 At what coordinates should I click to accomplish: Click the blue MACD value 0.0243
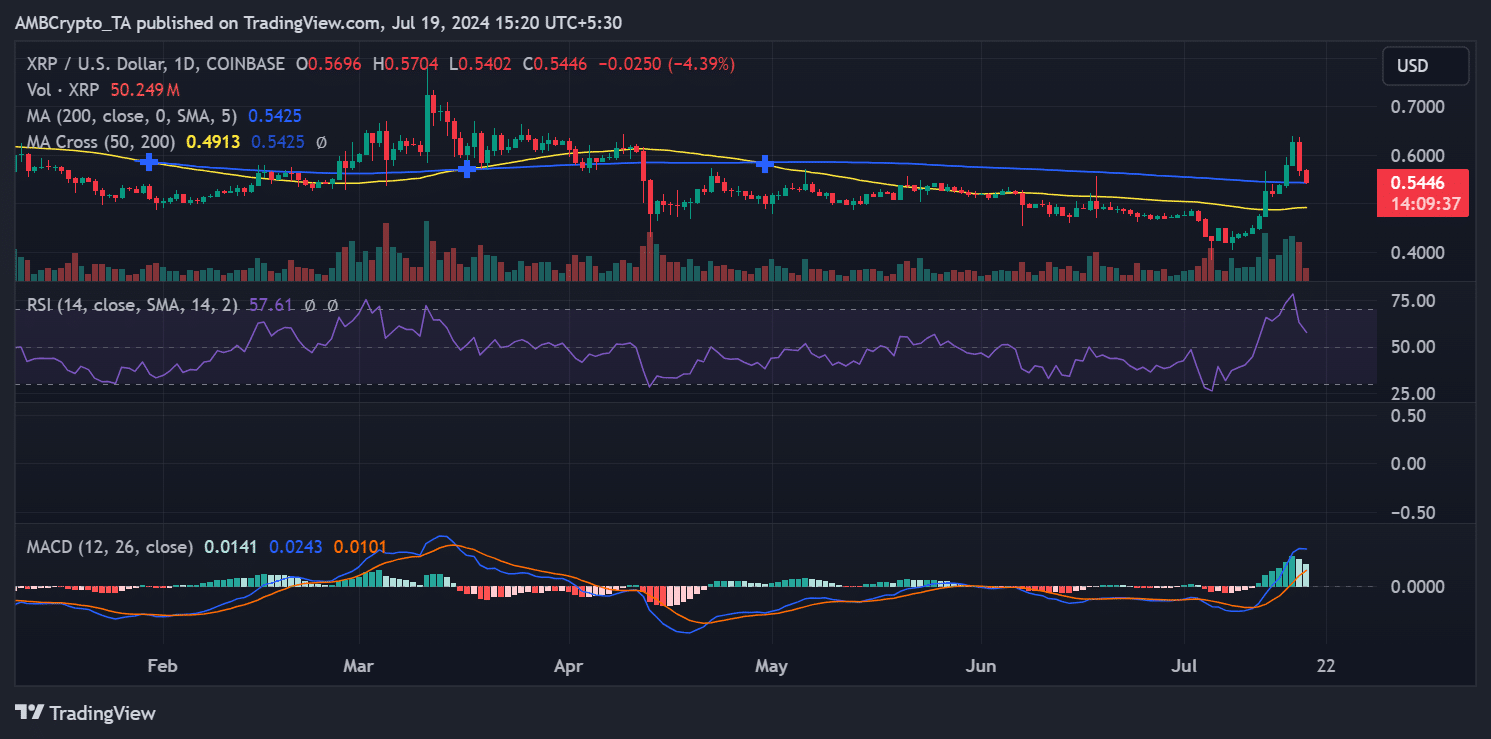click(295, 547)
